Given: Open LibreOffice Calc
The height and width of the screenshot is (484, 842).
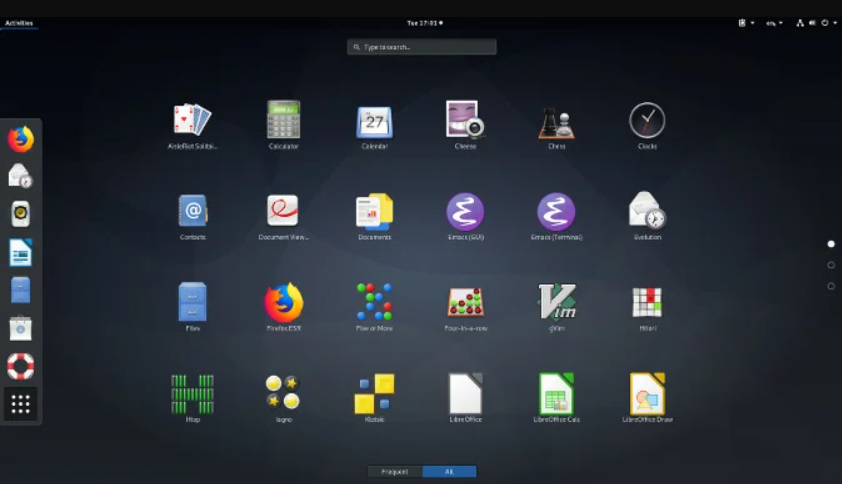Looking at the screenshot, I should point(556,399).
